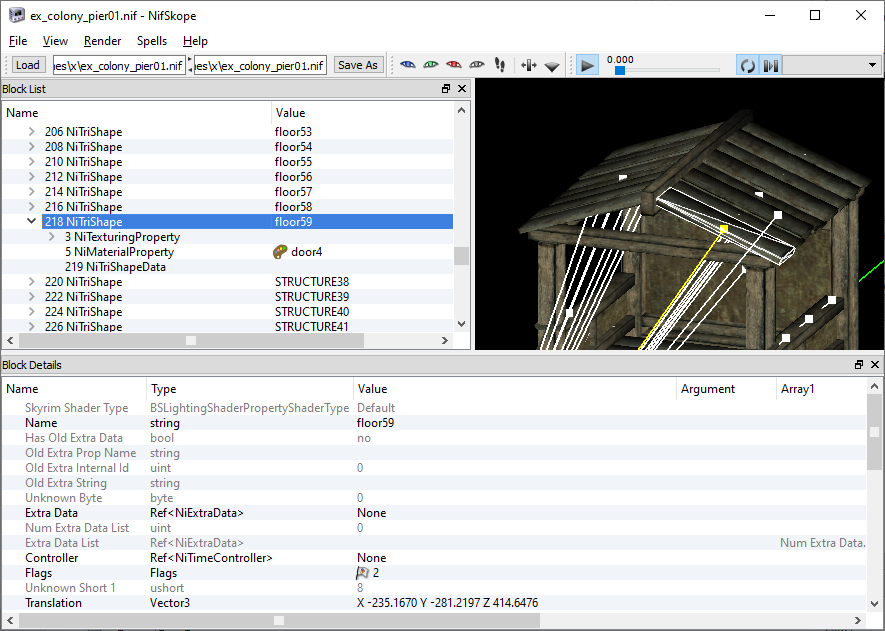This screenshot has width=885, height=631.
Task: Click the footprints Walk view icon
Action: click(x=500, y=65)
